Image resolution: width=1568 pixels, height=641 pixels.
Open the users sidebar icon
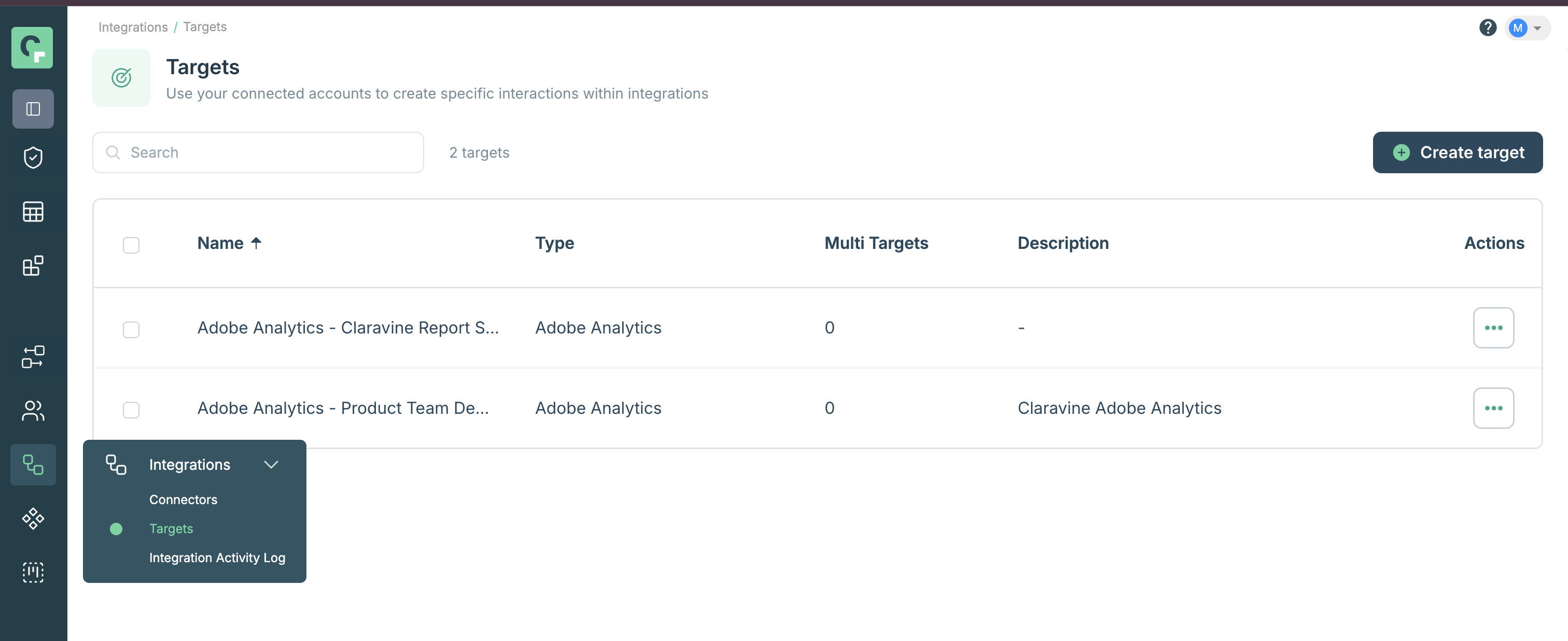33,411
